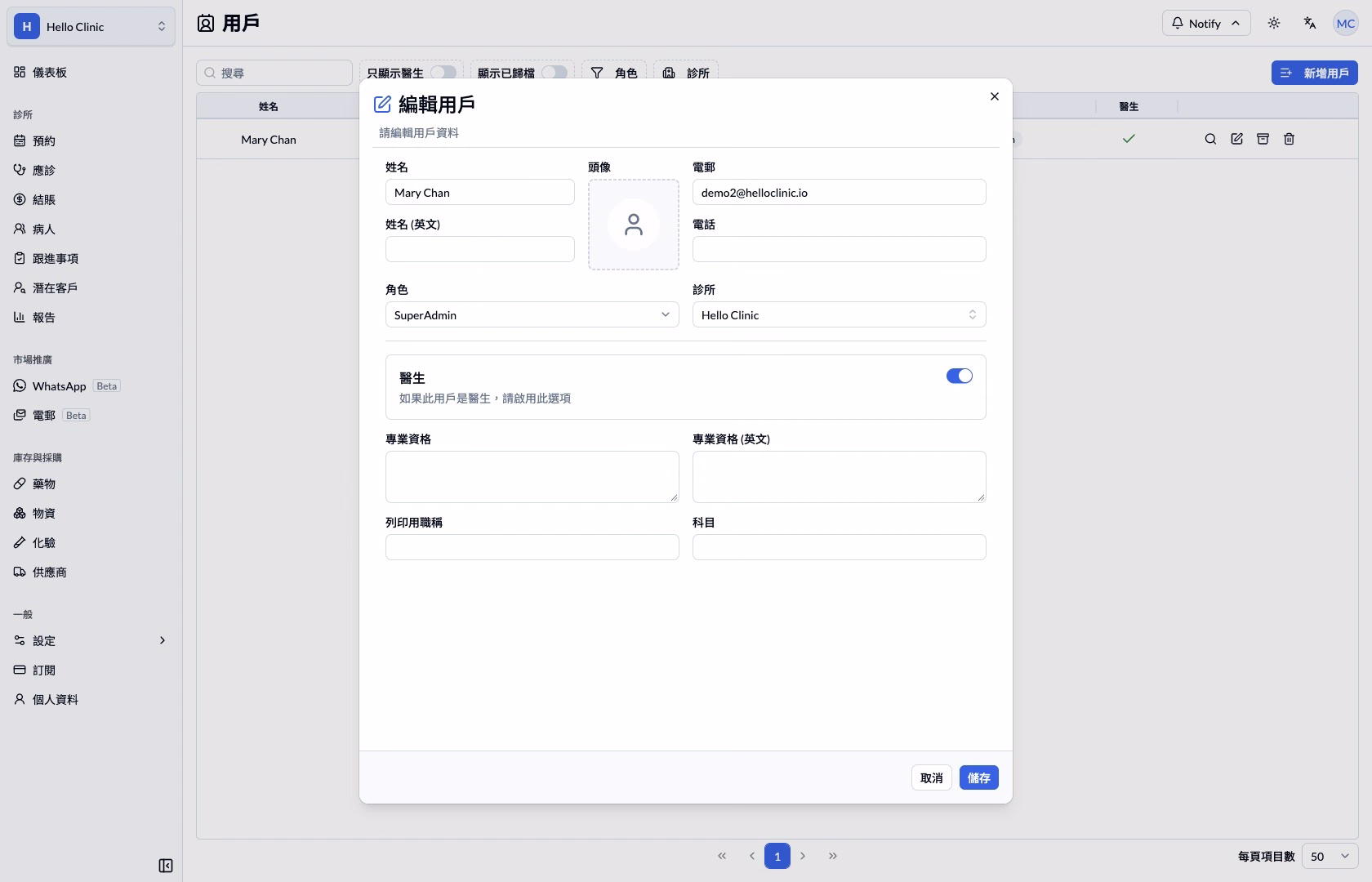Click the search magnifier icon in Mary Chan row
This screenshot has height=882, width=1372.
[1211, 139]
